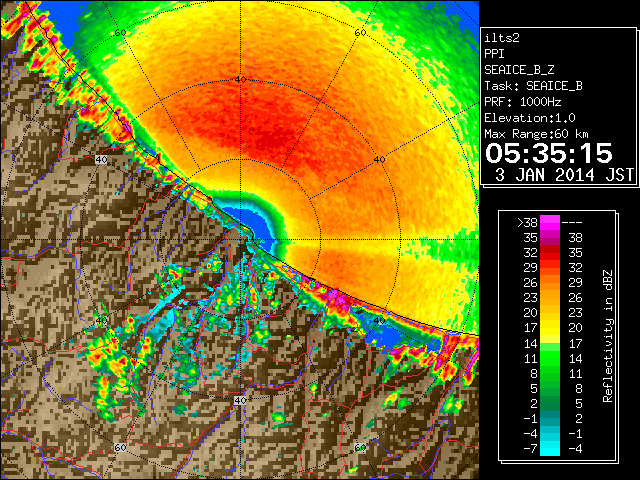Click the "---" legend entry

pos(572,223)
